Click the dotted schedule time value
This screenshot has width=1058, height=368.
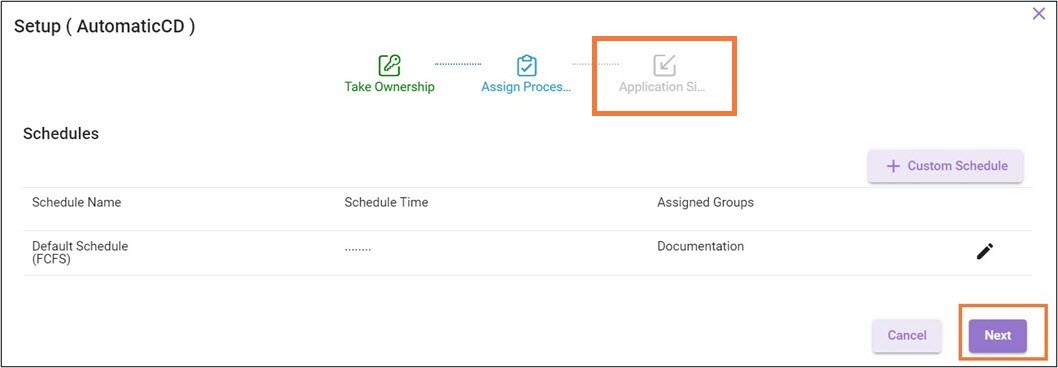pos(358,248)
